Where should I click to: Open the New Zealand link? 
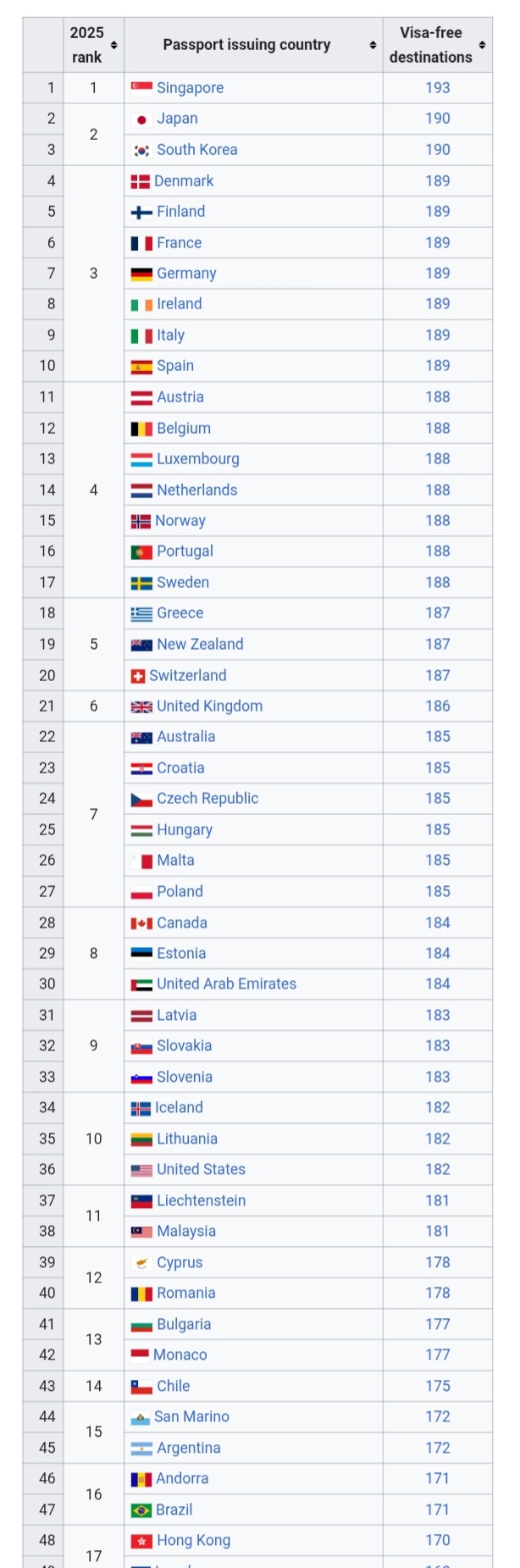tap(200, 645)
